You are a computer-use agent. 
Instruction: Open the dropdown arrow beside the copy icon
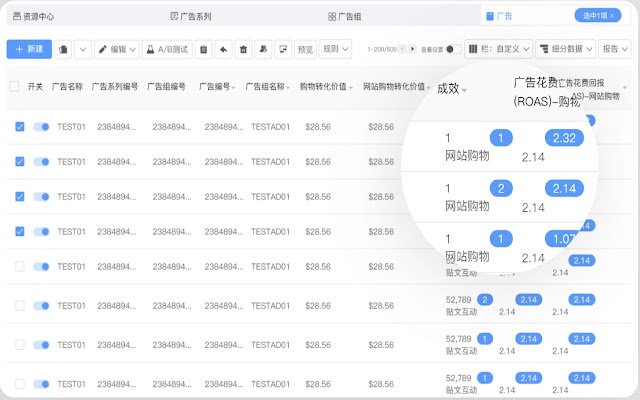point(83,49)
